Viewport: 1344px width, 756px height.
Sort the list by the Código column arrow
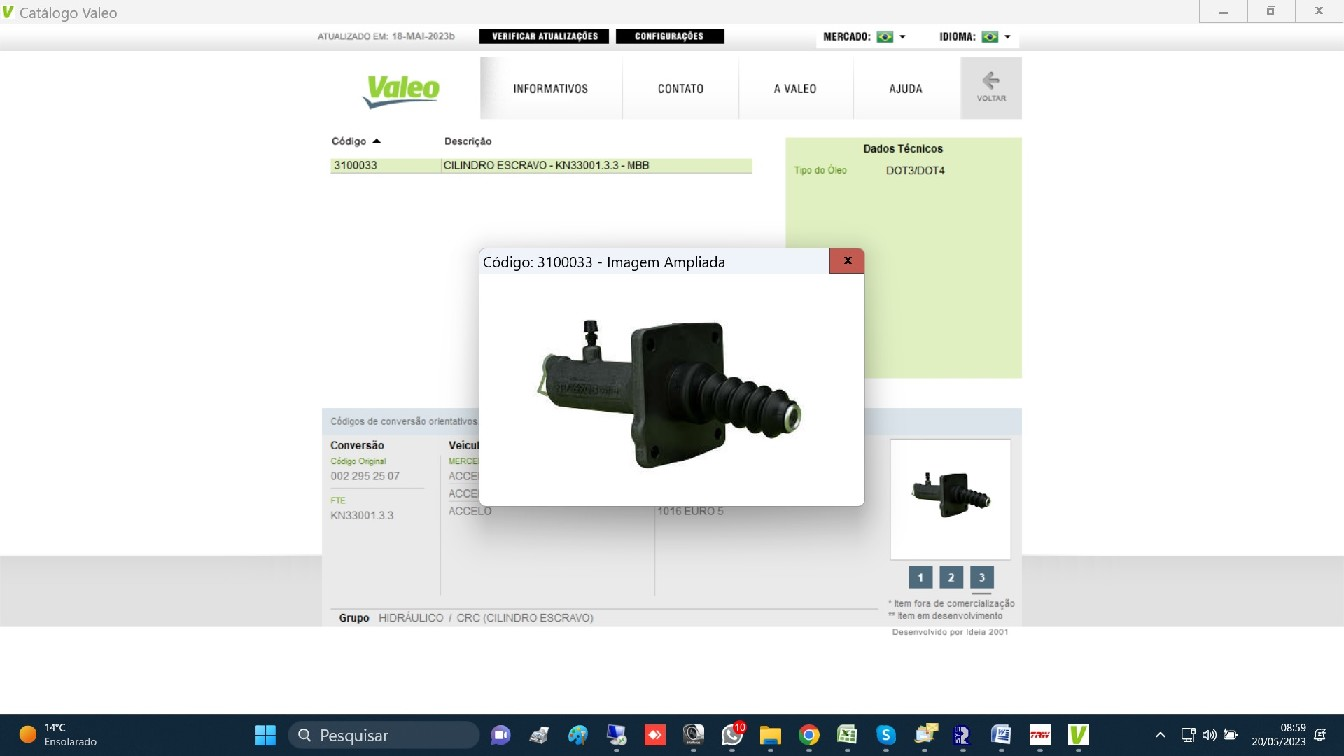point(377,142)
